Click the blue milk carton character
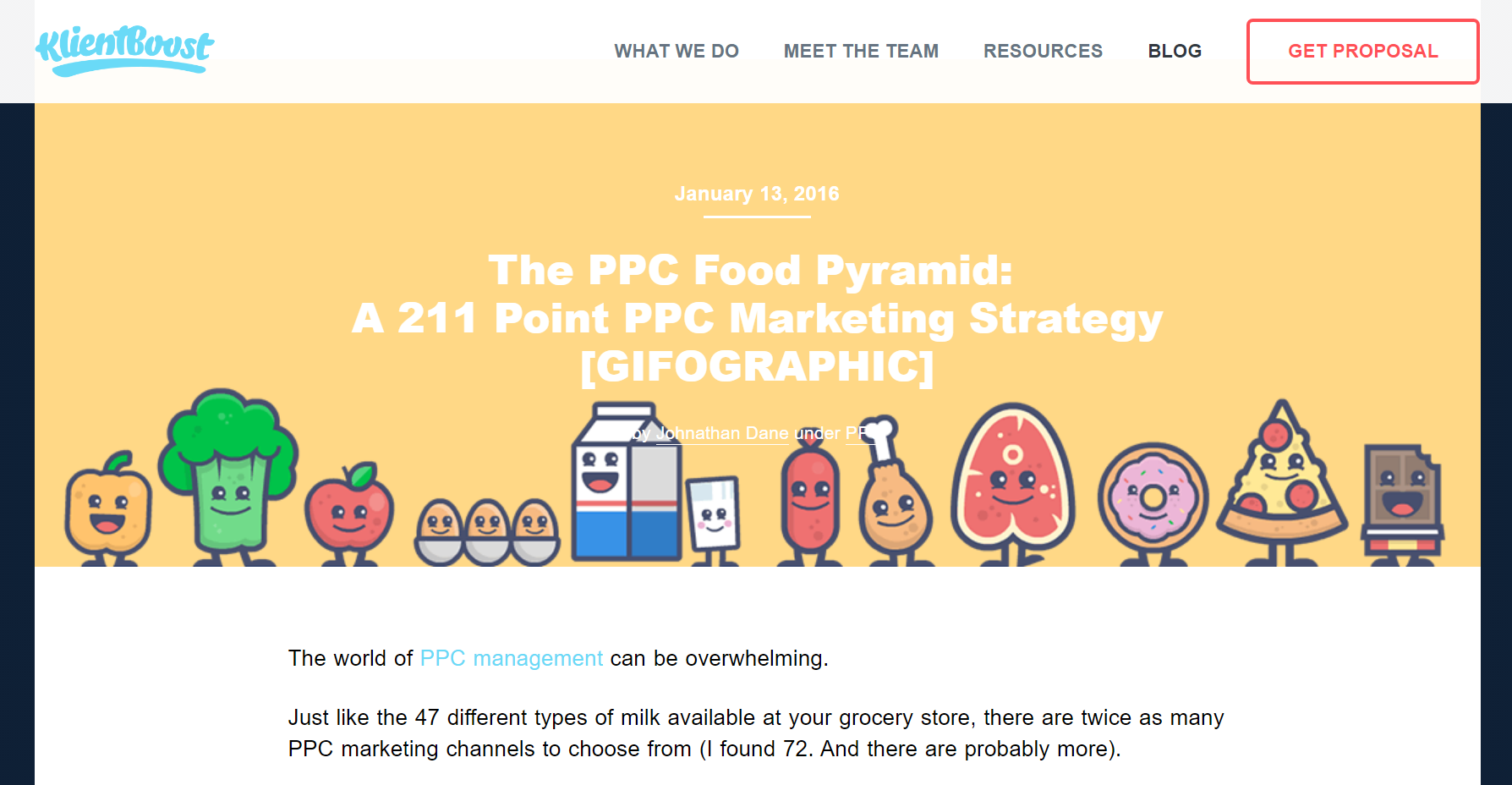1512x785 pixels. point(627,482)
